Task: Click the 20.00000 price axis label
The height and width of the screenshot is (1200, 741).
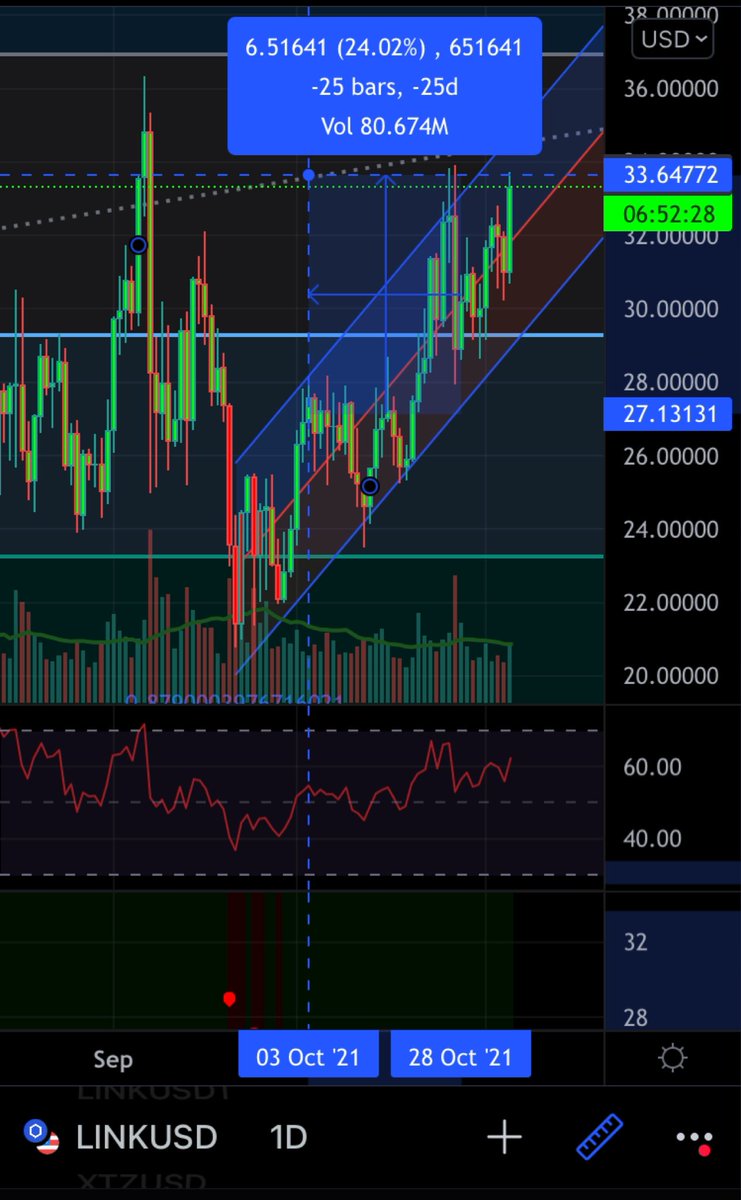Action: 671,676
